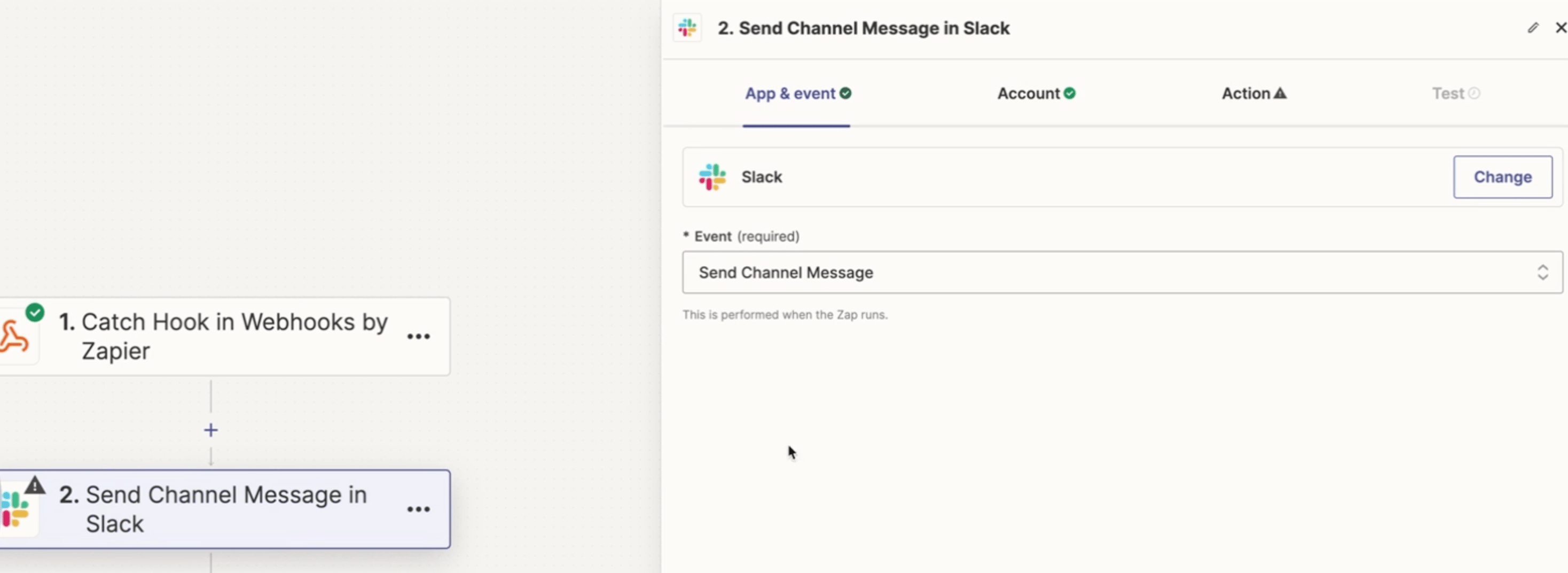1568x573 pixels.
Task: Click the Change app button
Action: coord(1502,177)
